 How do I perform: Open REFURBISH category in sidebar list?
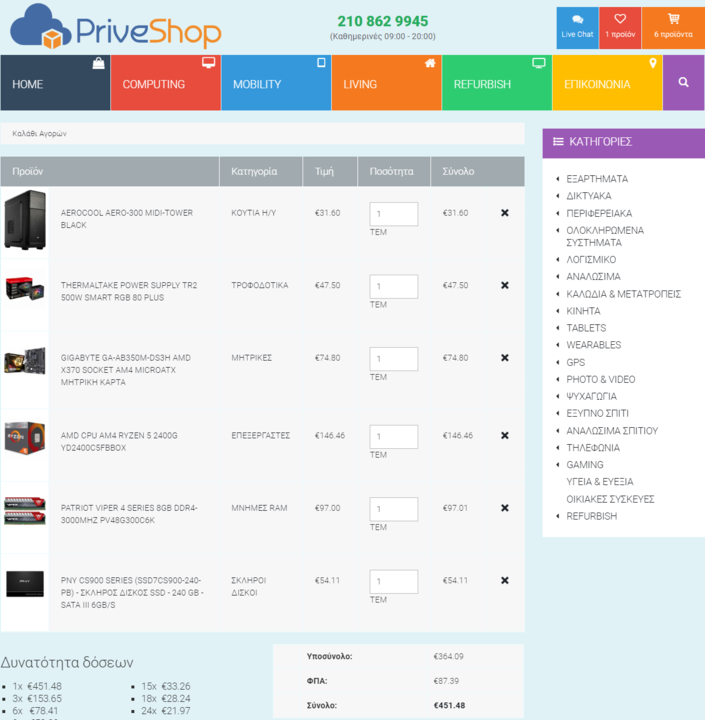pos(592,517)
